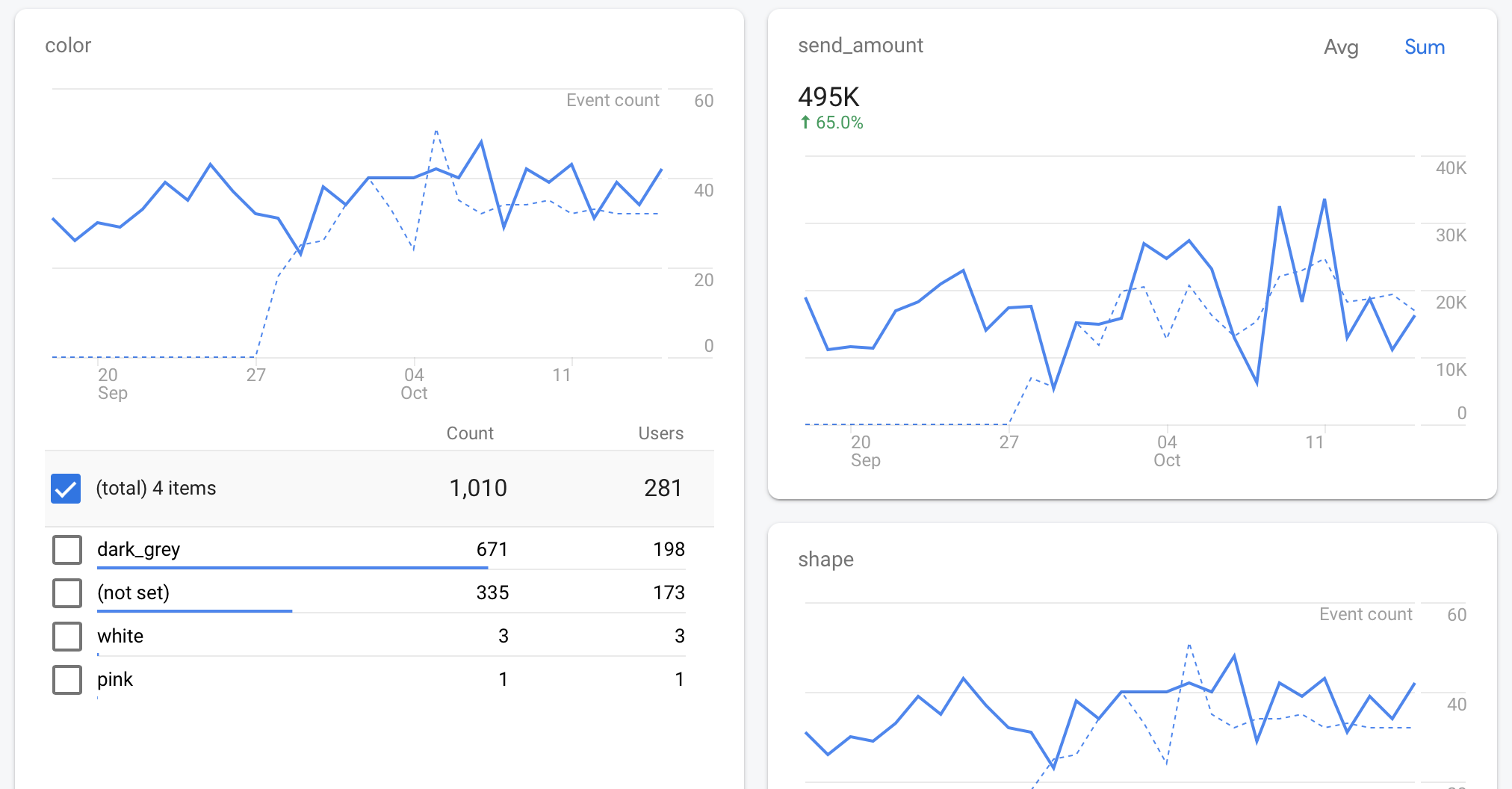This screenshot has width=1512, height=789.
Task: Click the dark_grey count bar
Action: tap(292, 568)
